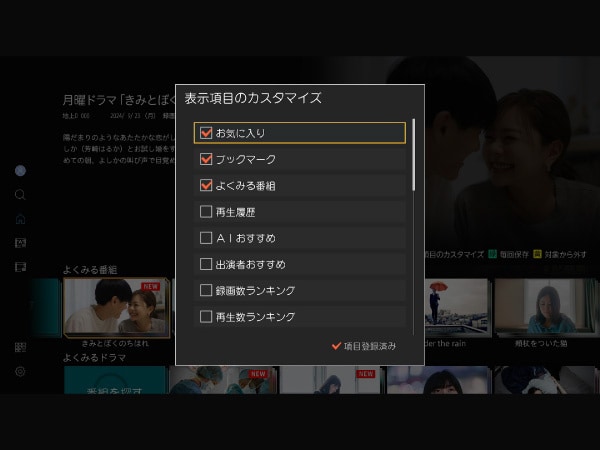Go to the home icon in sidebar
Screen dimensions: 600x450
tap(20, 219)
